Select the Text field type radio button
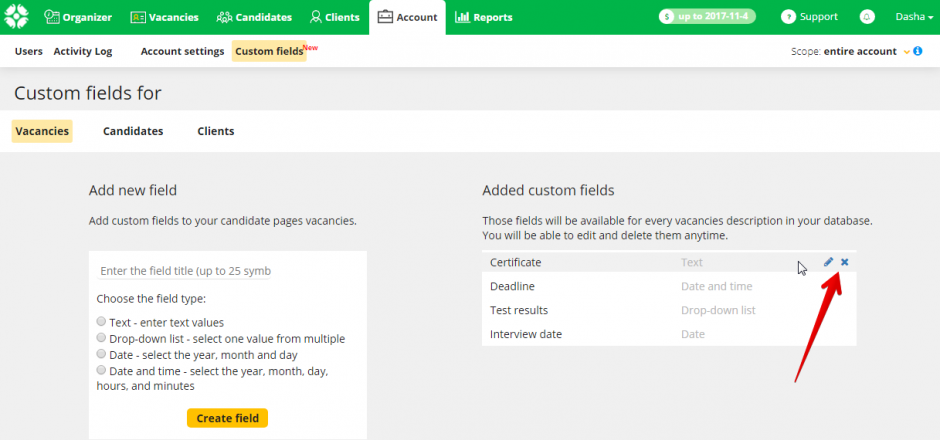 tap(101, 322)
